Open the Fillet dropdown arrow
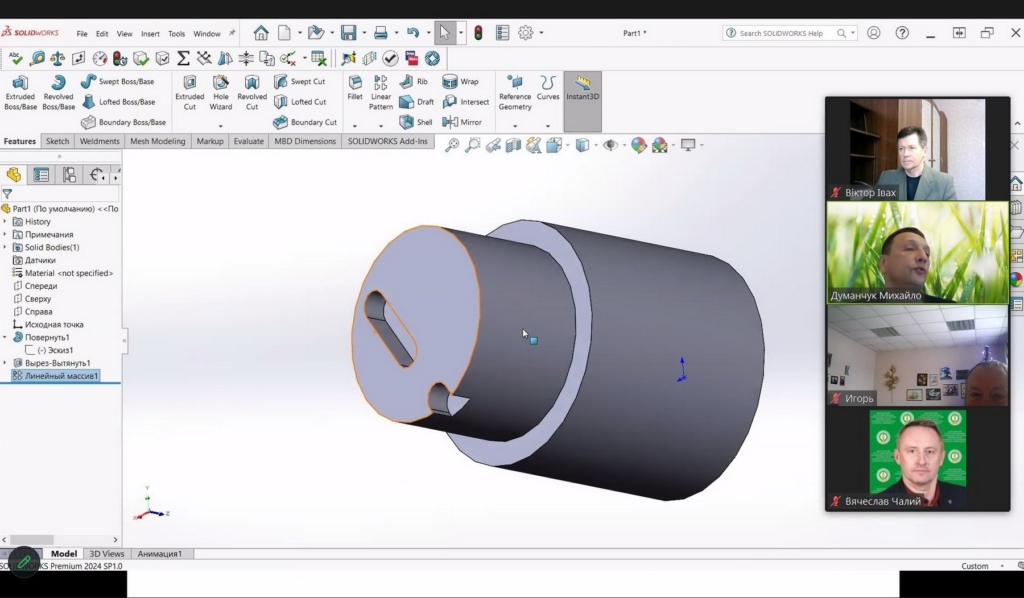 pyautogui.click(x=355, y=126)
